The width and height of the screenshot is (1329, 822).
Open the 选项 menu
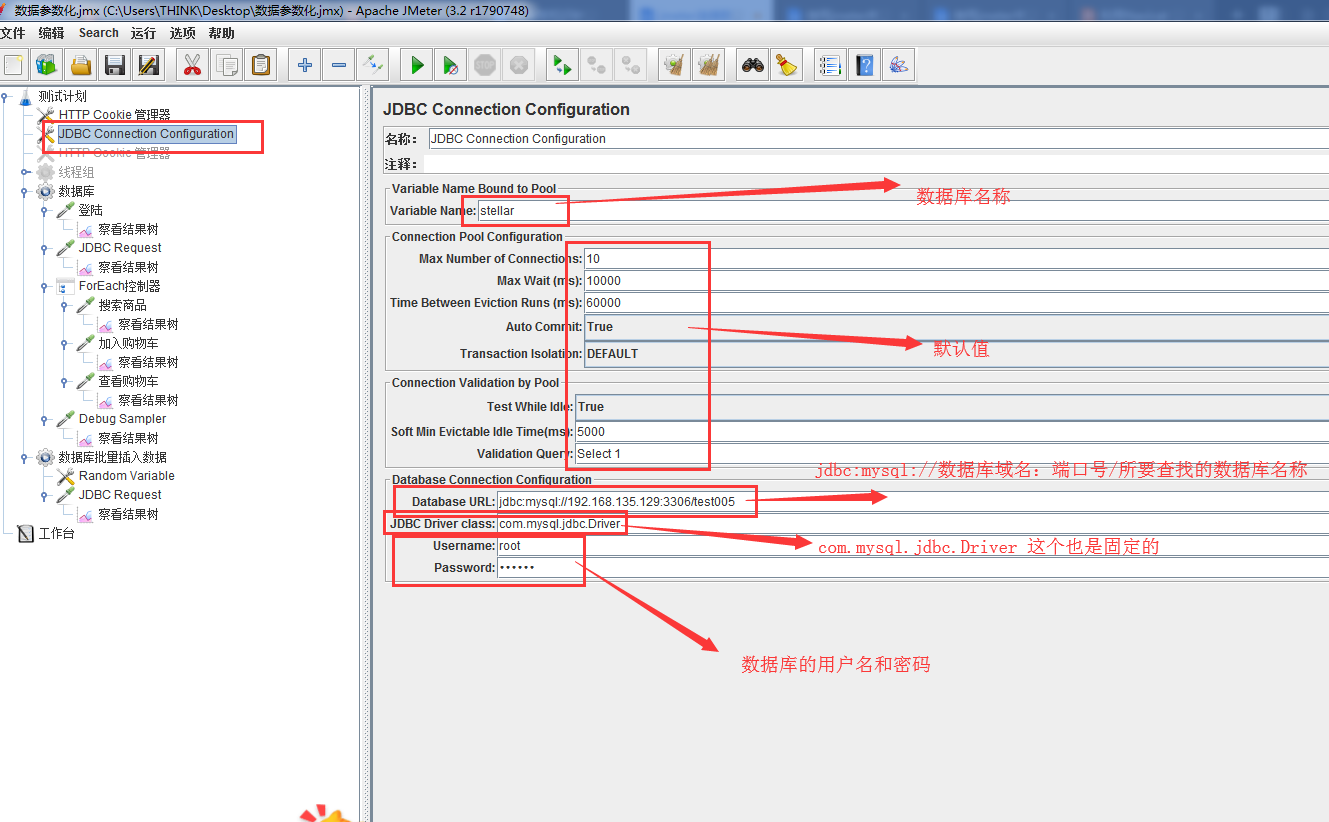[x=182, y=33]
